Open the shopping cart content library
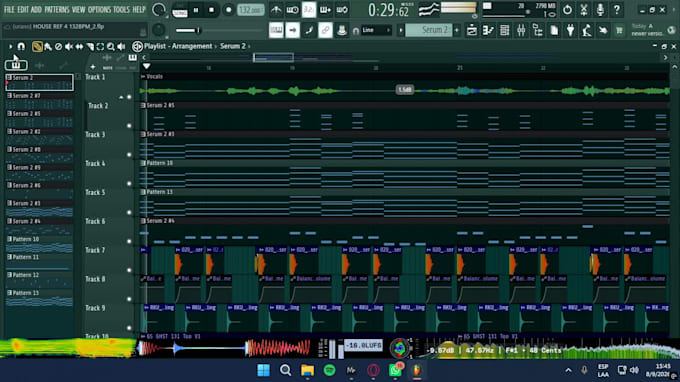The width and height of the screenshot is (680, 382). (x=619, y=30)
